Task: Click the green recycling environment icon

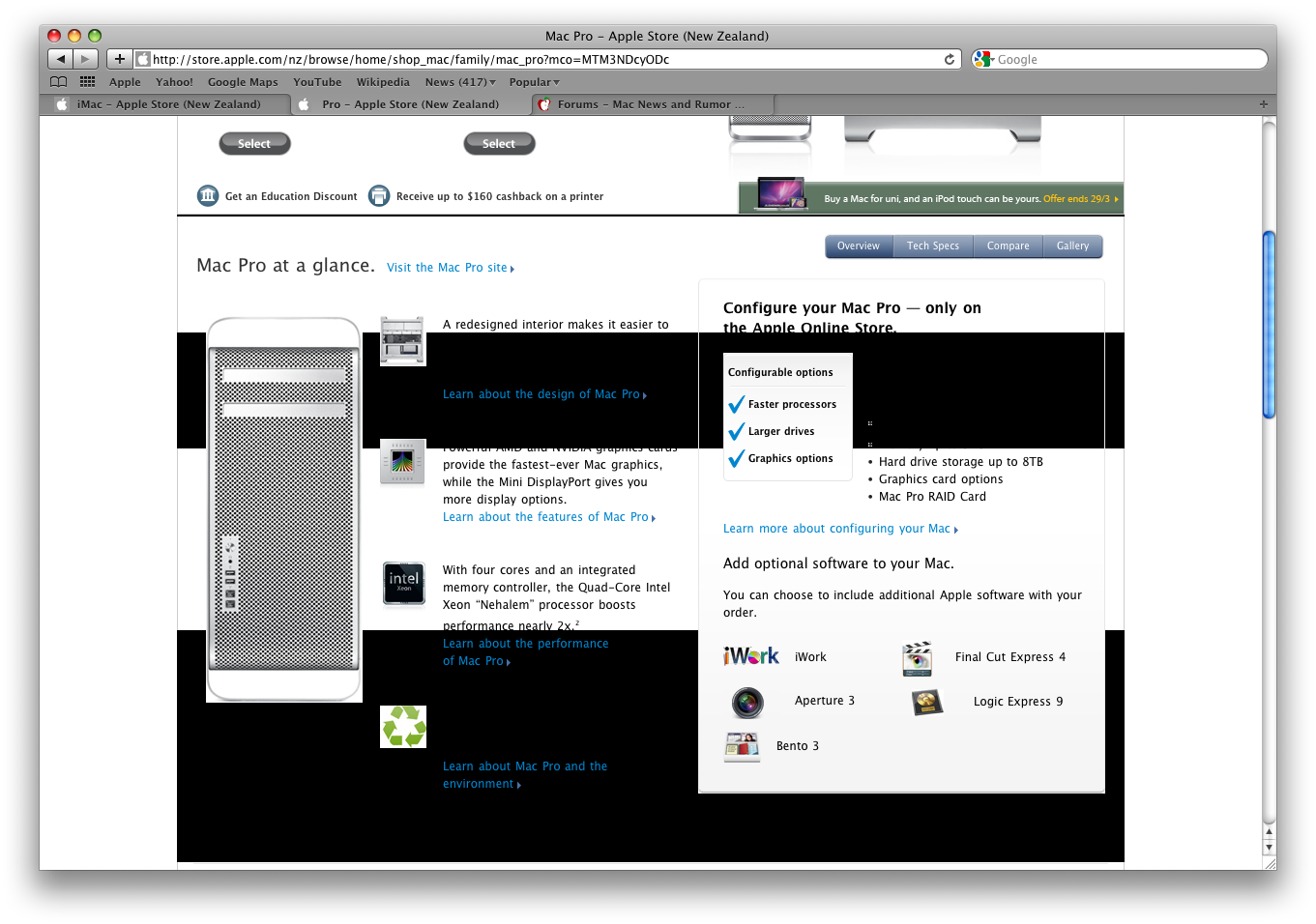Action: click(x=403, y=726)
